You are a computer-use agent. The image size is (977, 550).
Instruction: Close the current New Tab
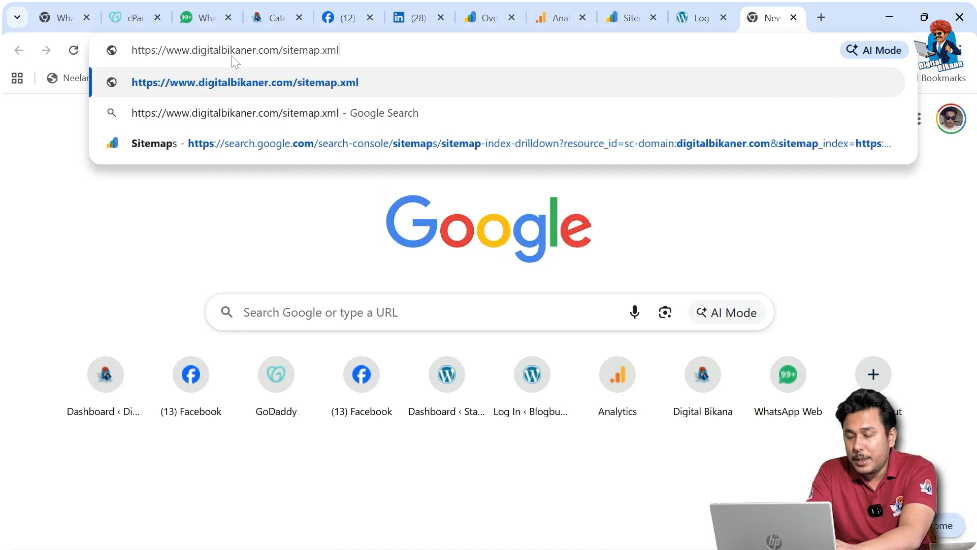[793, 17]
